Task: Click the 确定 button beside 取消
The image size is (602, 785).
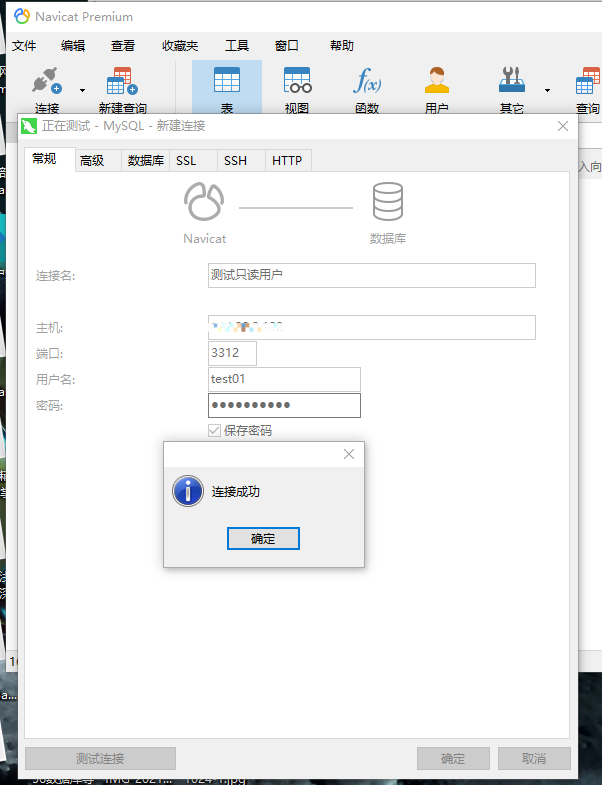Action: click(453, 758)
